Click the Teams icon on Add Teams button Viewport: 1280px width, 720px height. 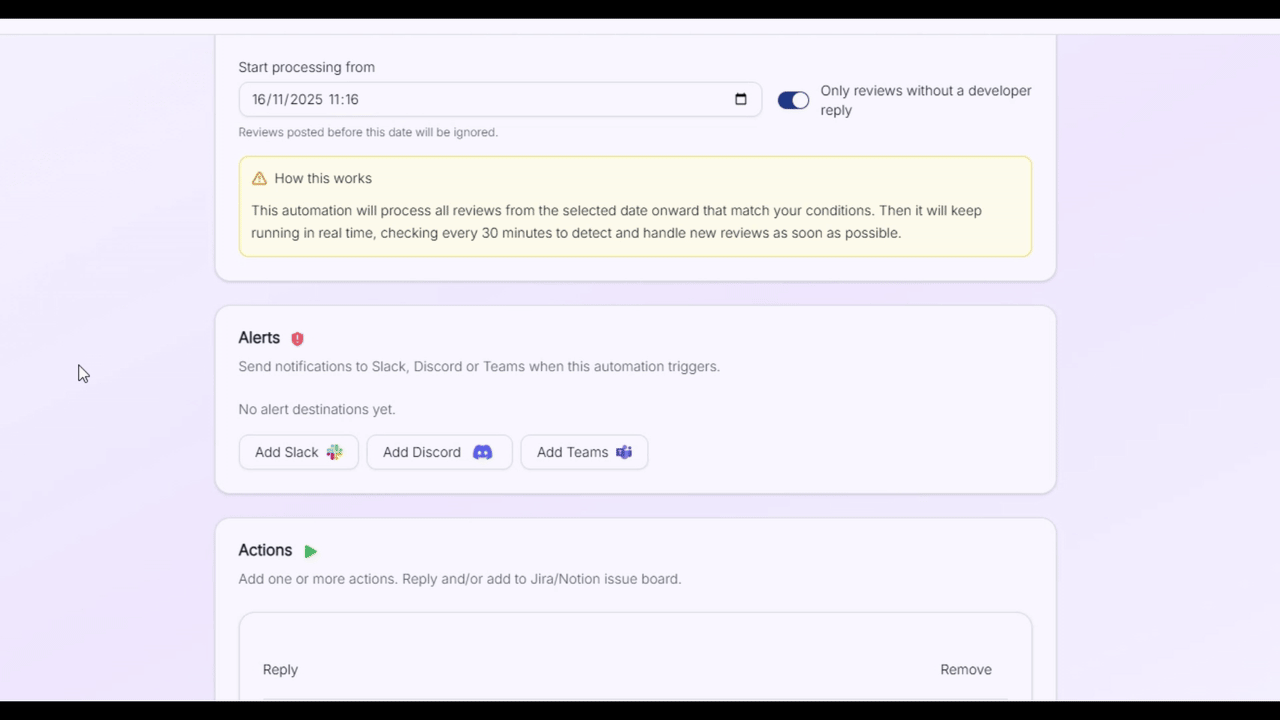pyautogui.click(x=623, y=452)
